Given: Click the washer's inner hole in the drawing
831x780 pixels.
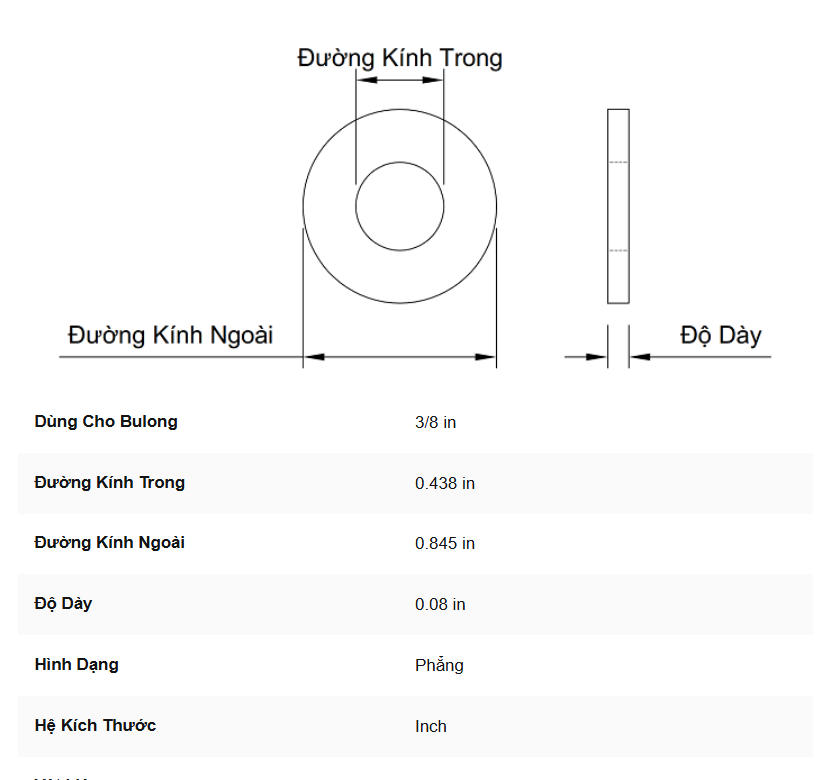Looking at the screenshot, I should click(x=400, y=207).
